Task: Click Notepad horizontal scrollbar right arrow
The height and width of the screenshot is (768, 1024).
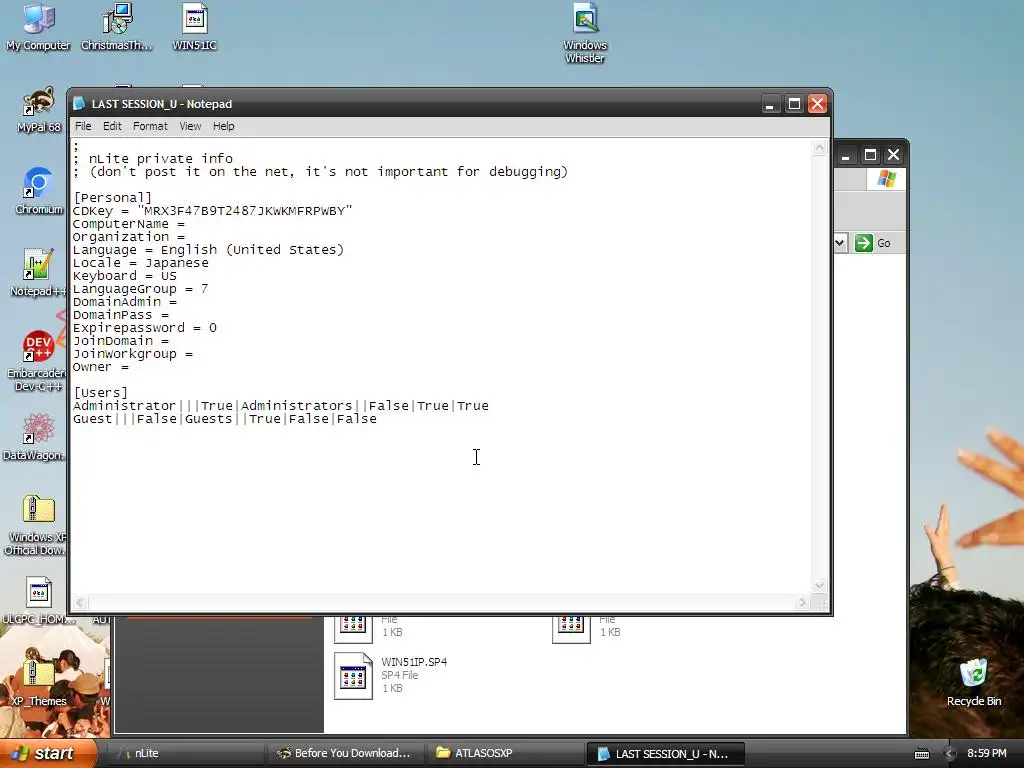Action: coord(803,602)
